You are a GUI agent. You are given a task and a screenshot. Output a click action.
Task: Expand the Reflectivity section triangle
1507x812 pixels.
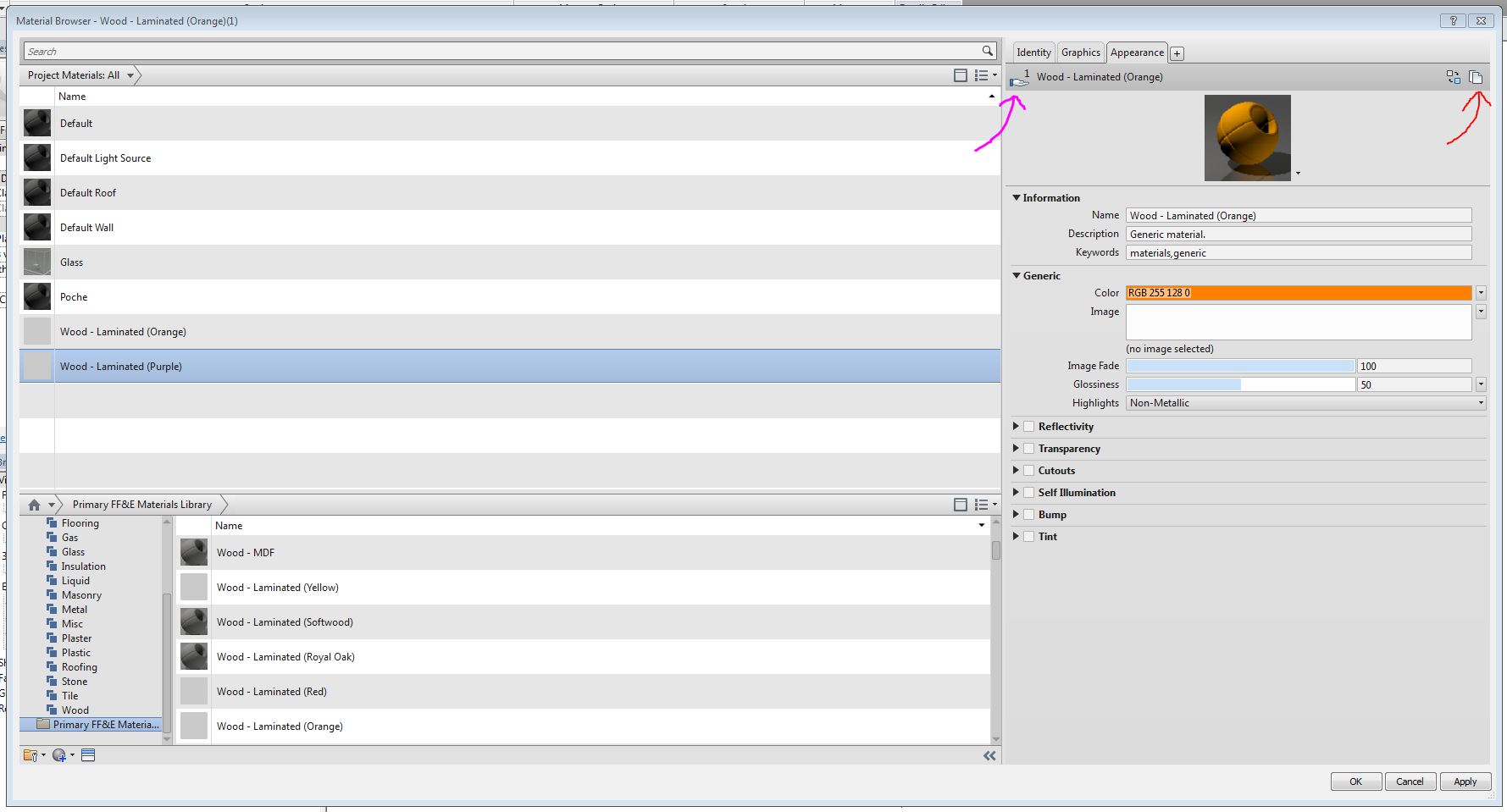coord(1016,427)
